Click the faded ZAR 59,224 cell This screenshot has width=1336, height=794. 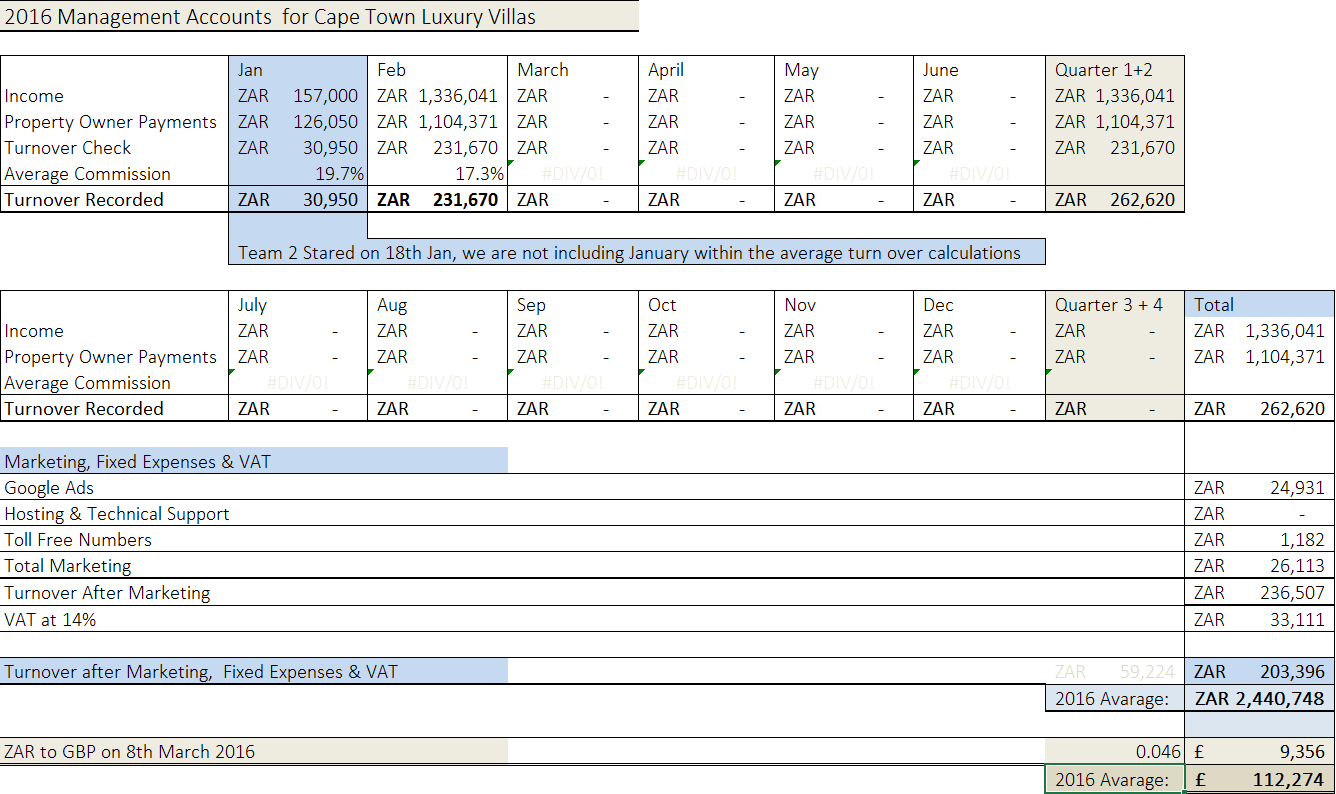pos(1115,671)
